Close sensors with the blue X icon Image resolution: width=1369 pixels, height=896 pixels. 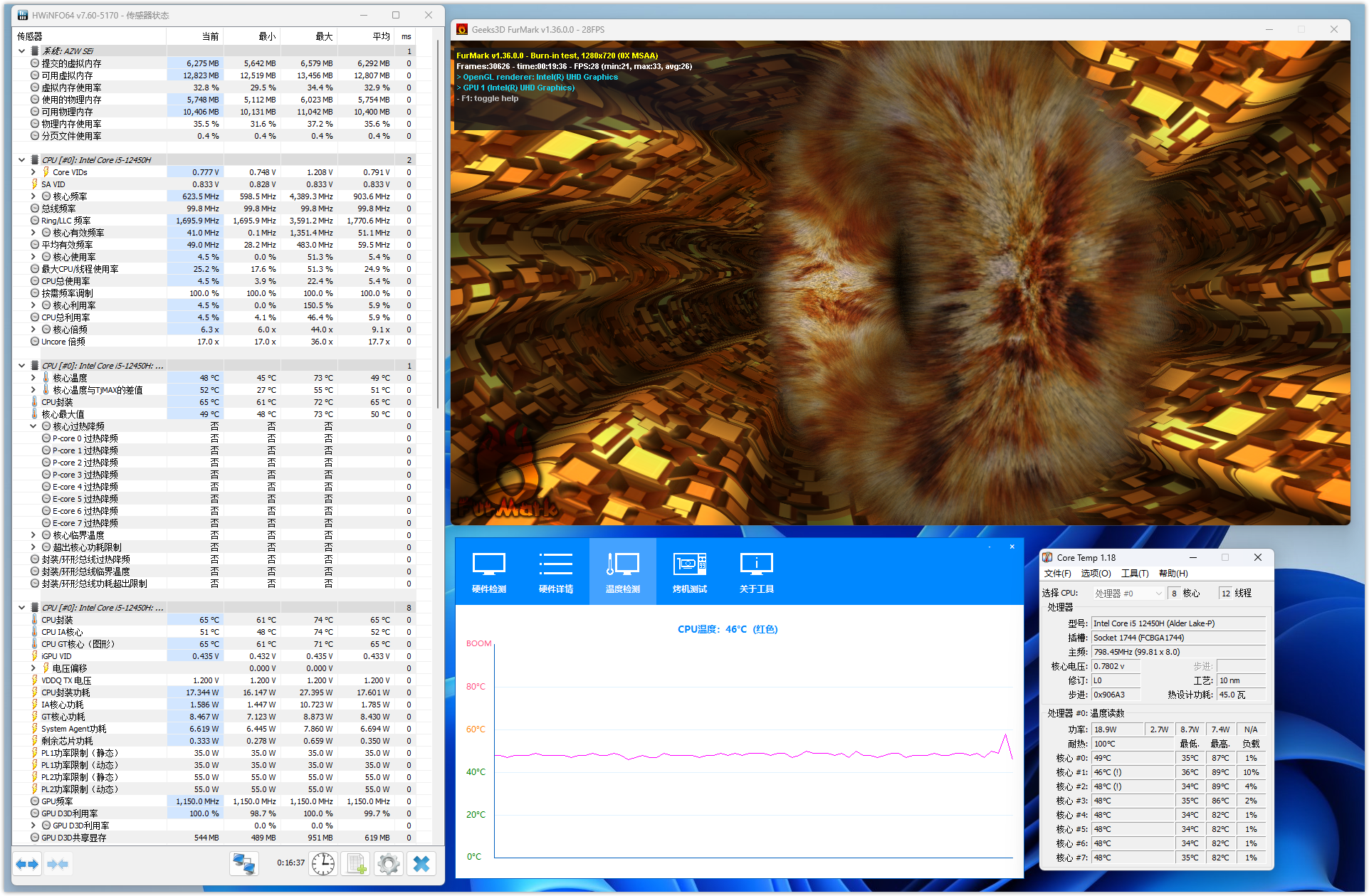421,864
